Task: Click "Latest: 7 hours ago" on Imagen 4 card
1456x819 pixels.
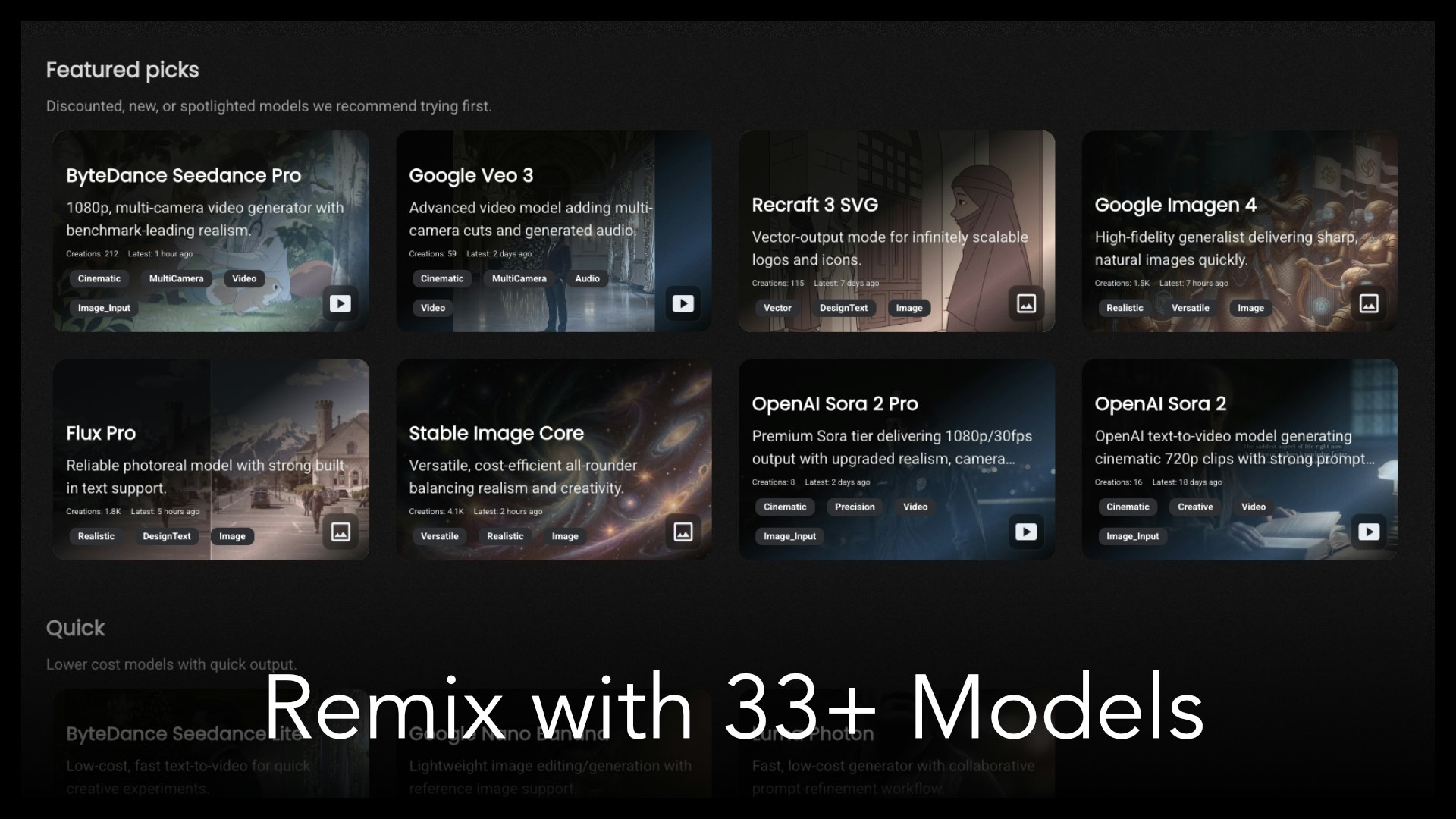Action: click(1194, 284)
